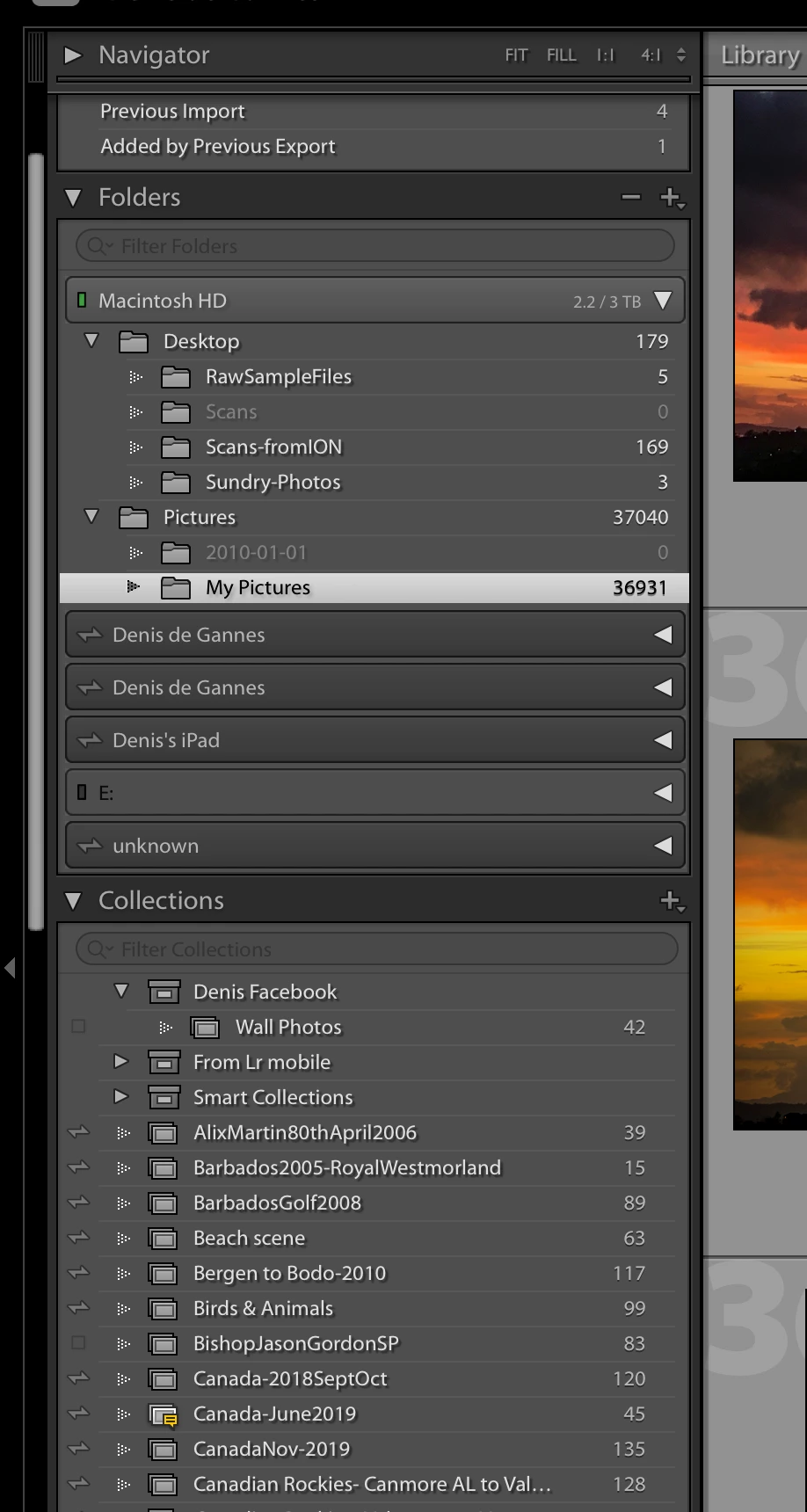Viewport: 807px width, 1512px height.
Task: Click Smart Collections set icon
Action: [x=164, y=1097]
